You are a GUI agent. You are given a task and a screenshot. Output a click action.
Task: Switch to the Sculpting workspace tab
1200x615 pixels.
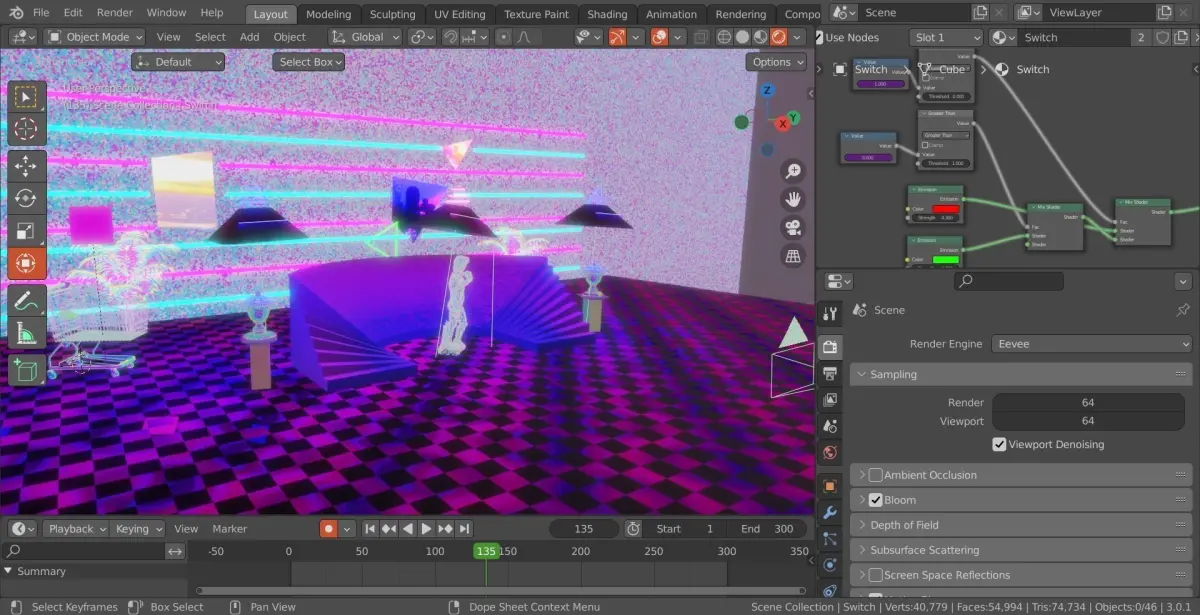[392, 14]
